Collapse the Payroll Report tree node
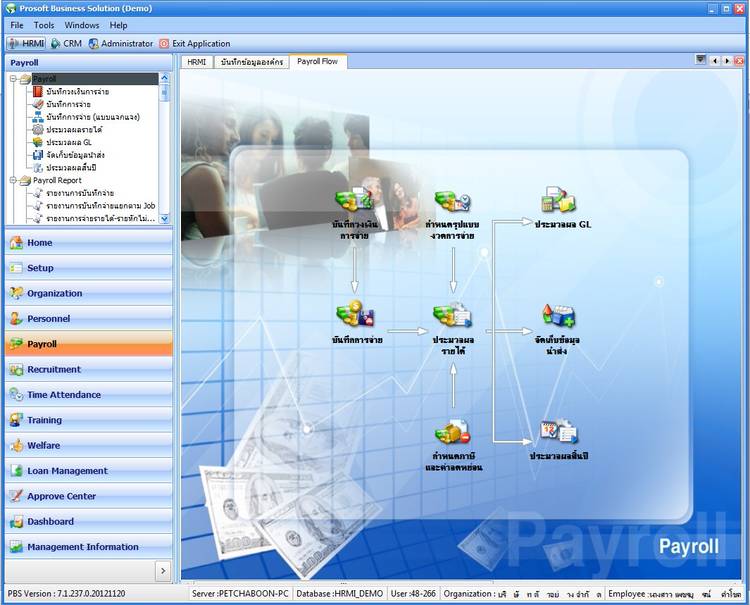750x605 pixels. [12, 180]
